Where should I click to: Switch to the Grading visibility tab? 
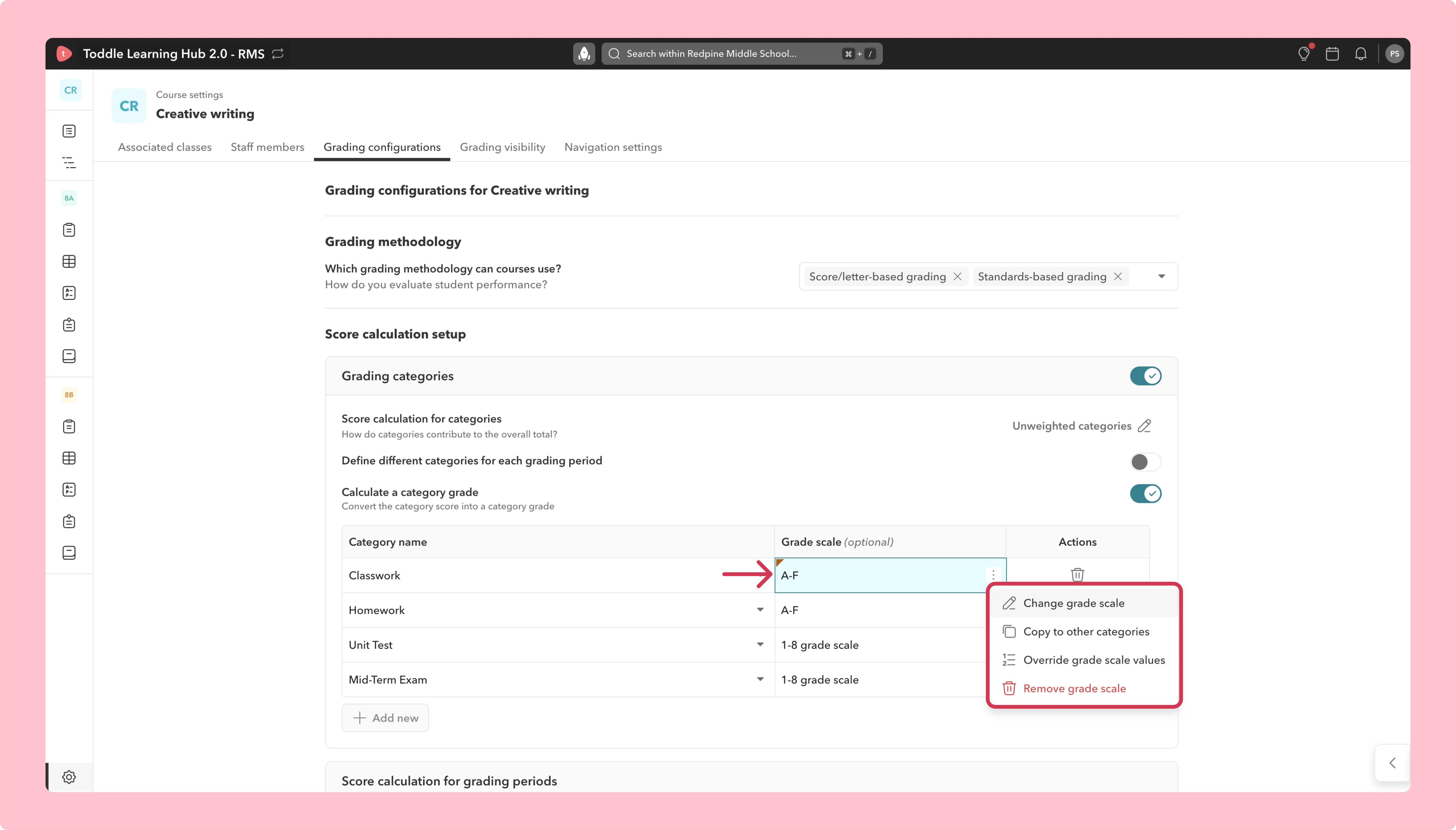(502, 147)
